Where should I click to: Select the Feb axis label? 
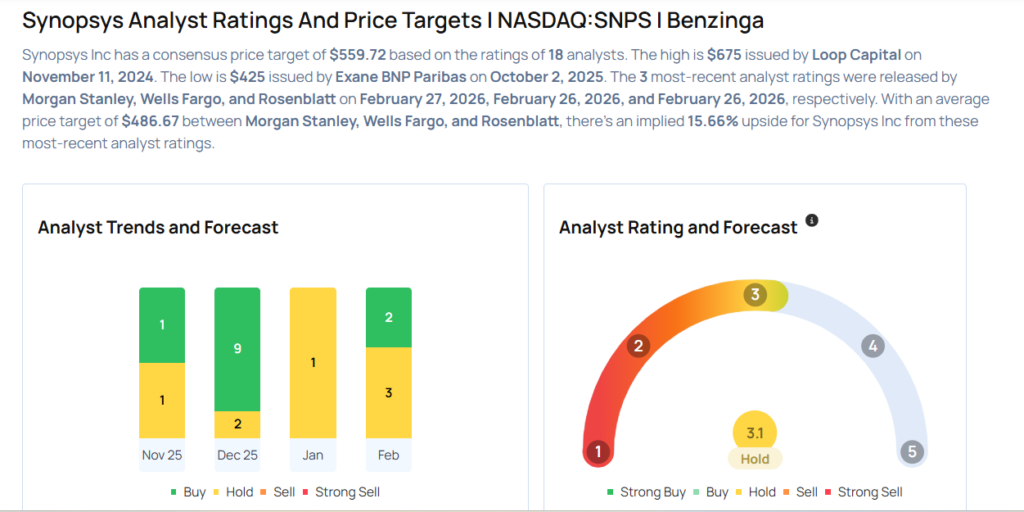point(389,455)
